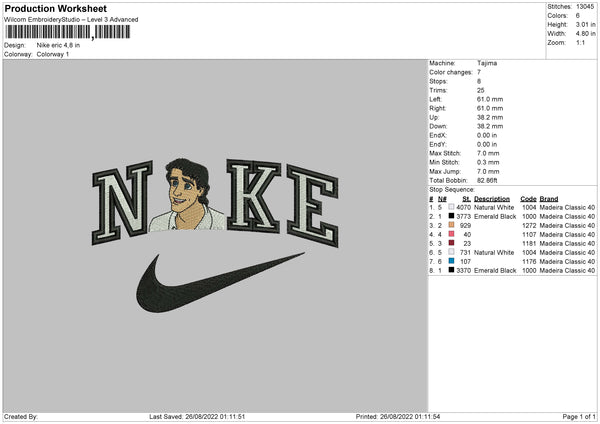Click the barcode under the worksheet title
The height and width of the screenshot is (424, 600).
click(67, 32)
